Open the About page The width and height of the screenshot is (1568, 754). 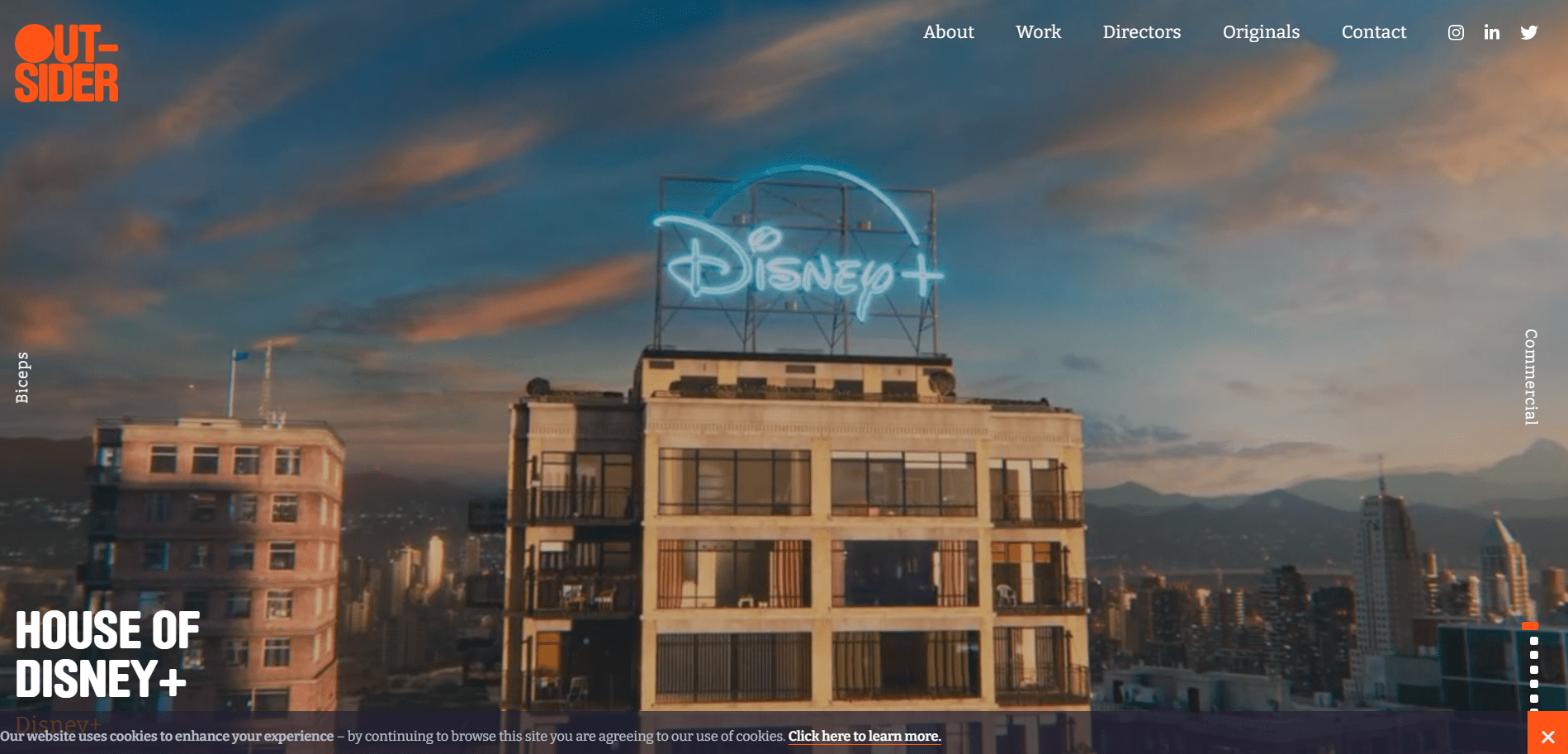pos(948,32)
